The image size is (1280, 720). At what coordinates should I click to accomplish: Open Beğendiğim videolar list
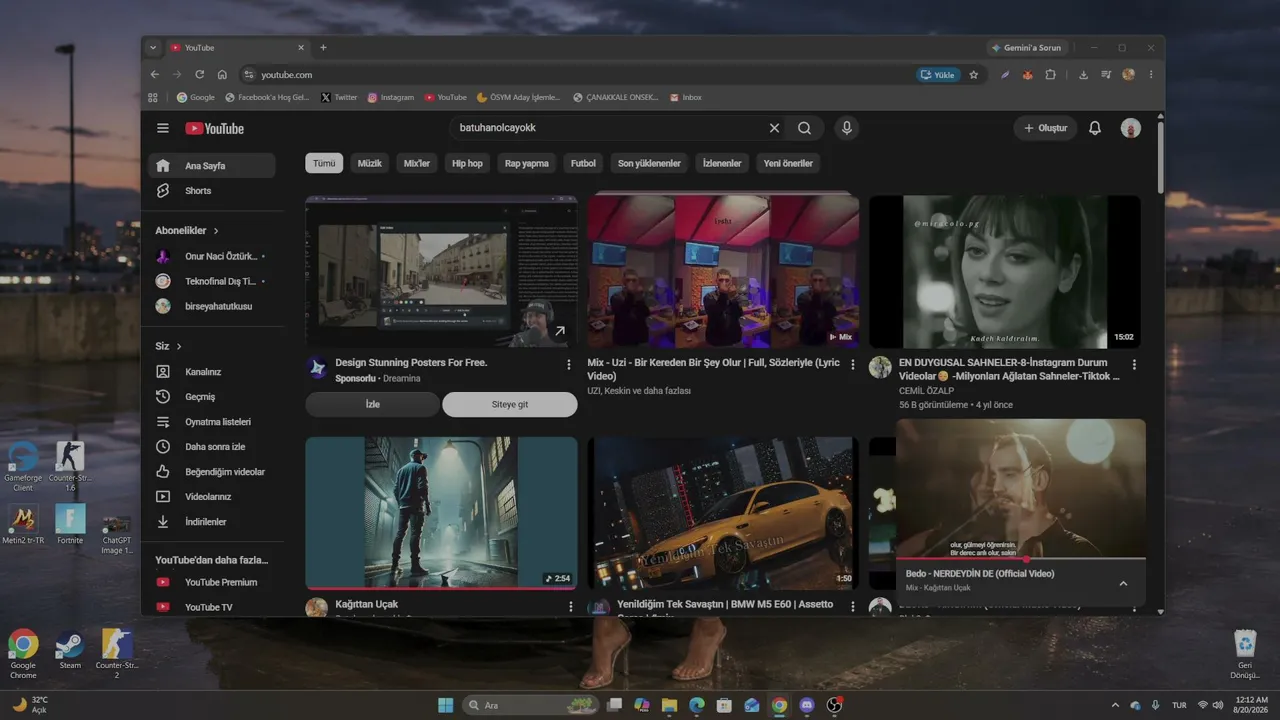pos(212,472)
